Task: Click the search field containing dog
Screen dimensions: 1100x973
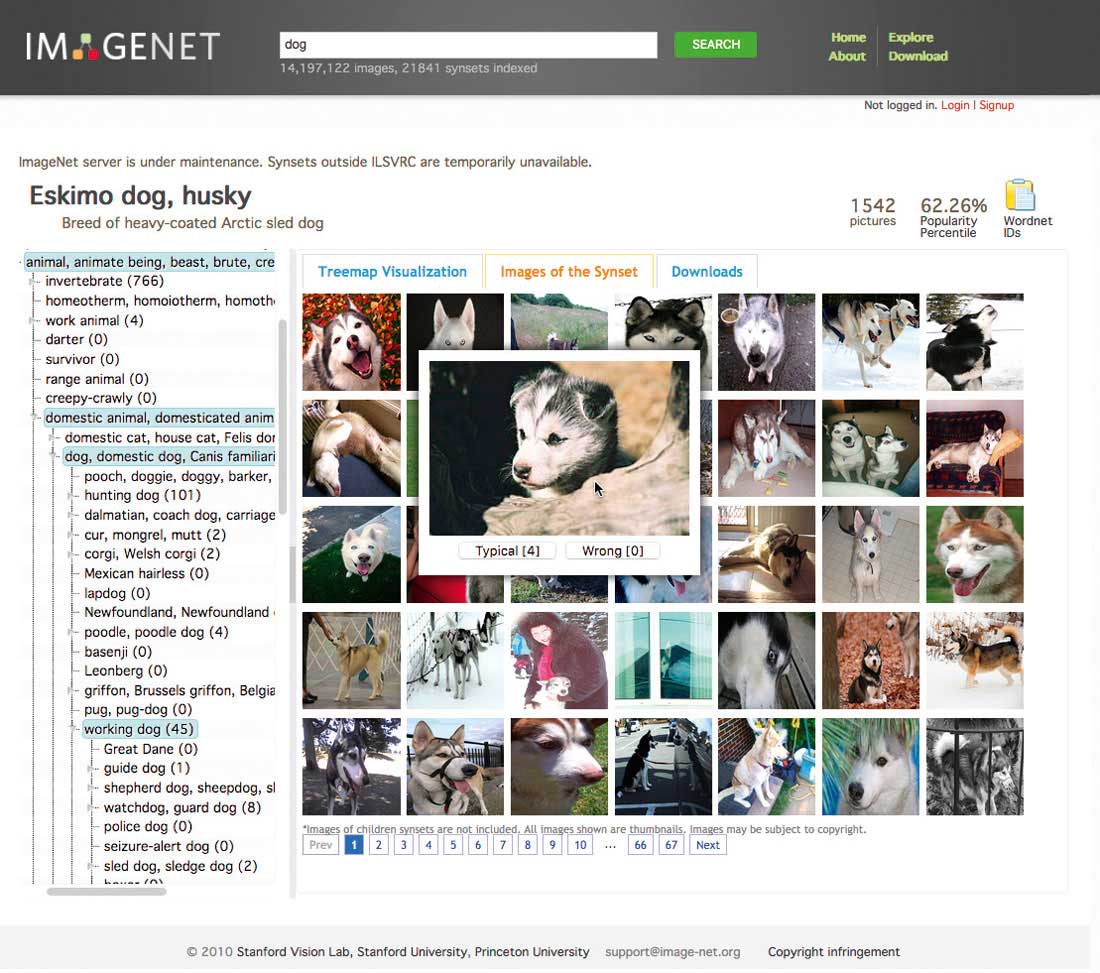Action: coord(469,44)
